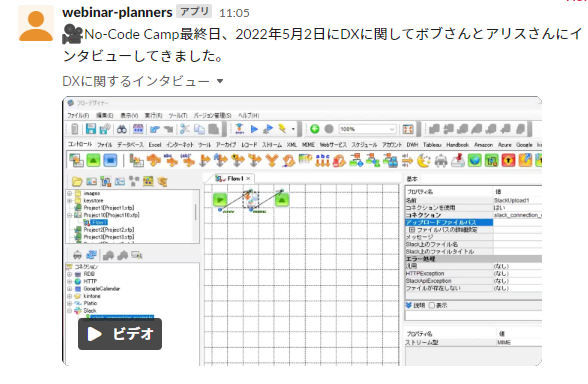Select the コントロール component tab in the video
Viewport: 588px width, 384px height.
80,144
